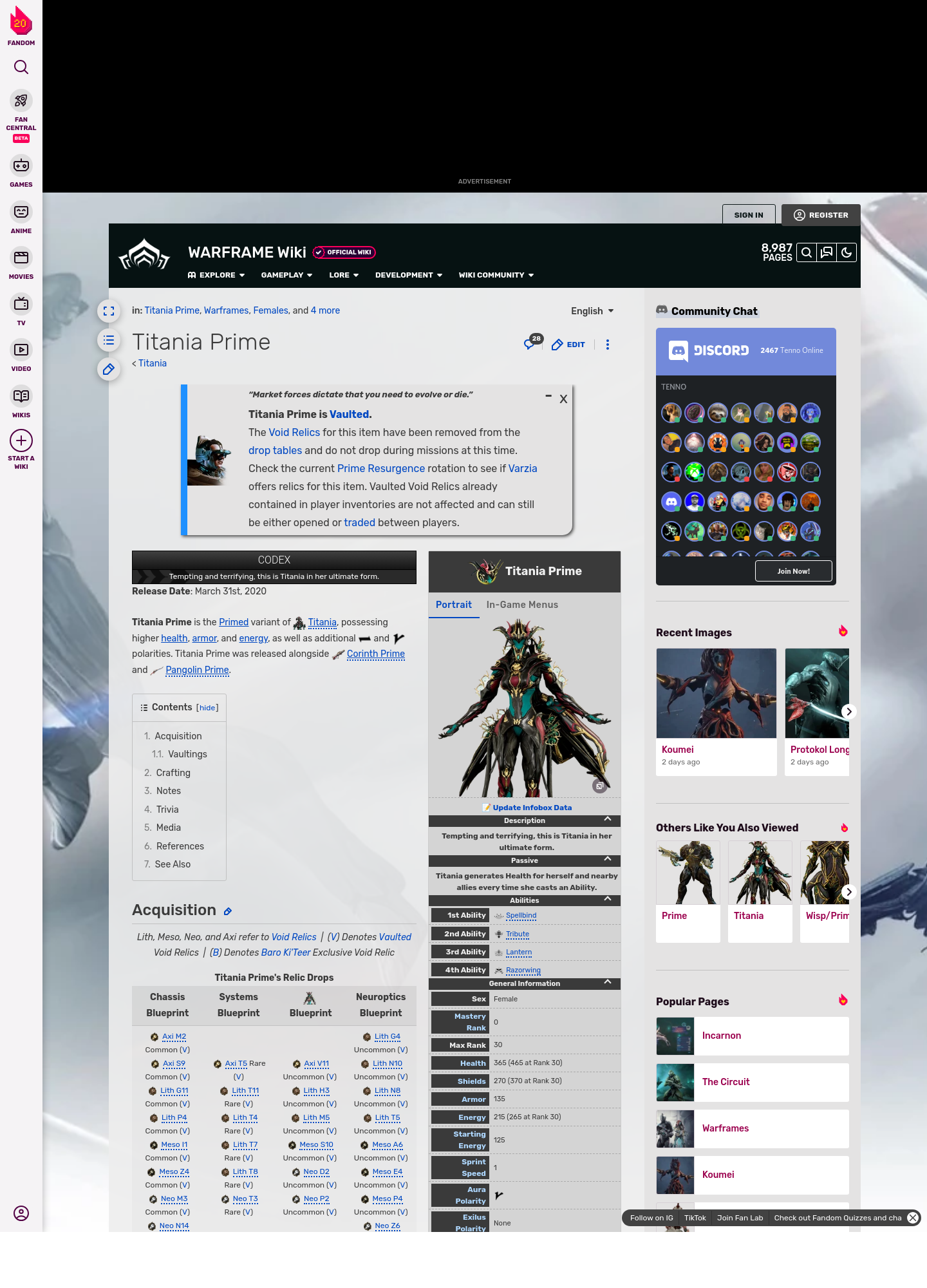
Task: Open the Koumei recent image thumbnail
Action: click(716, 693)
